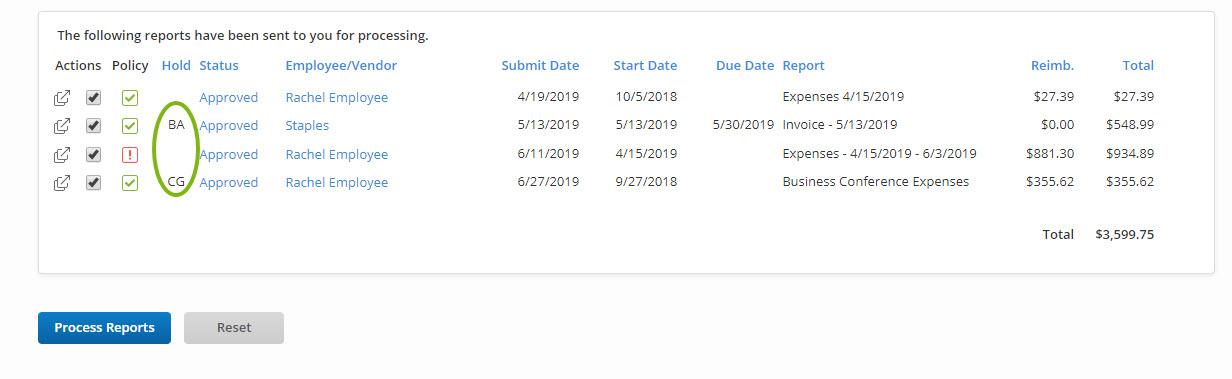
Task: Toggle checkbox for Expenses 4/15/2019 row
Action: click(x=93, y=98)
